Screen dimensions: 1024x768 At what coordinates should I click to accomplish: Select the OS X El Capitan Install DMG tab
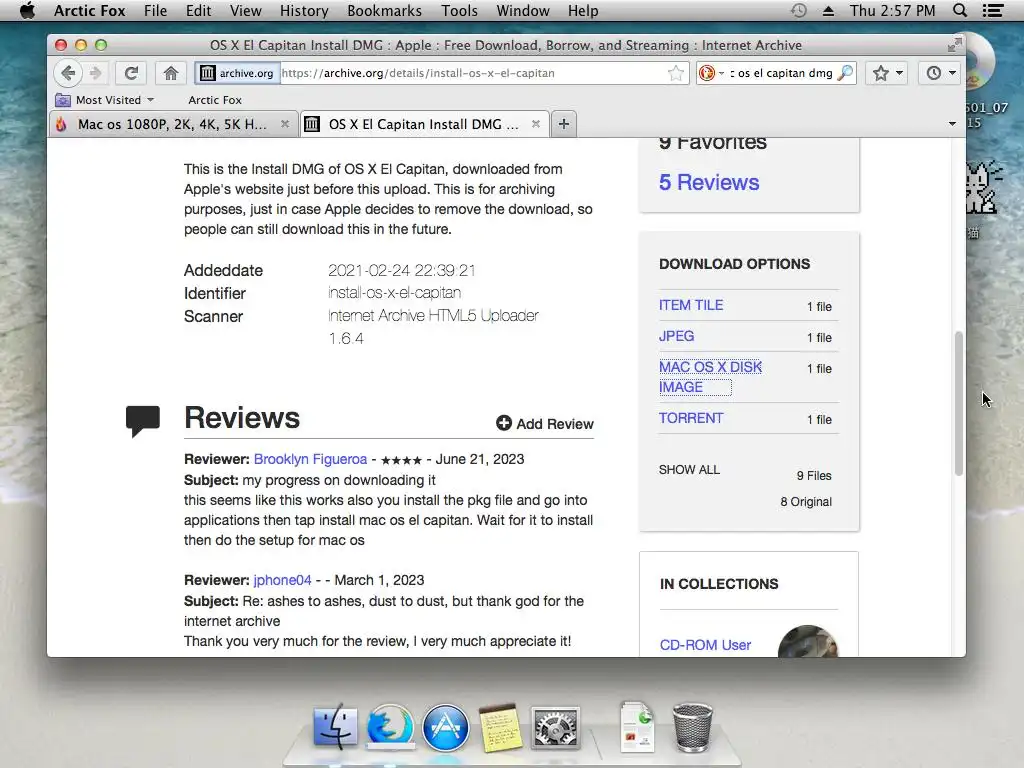[424, 124]
